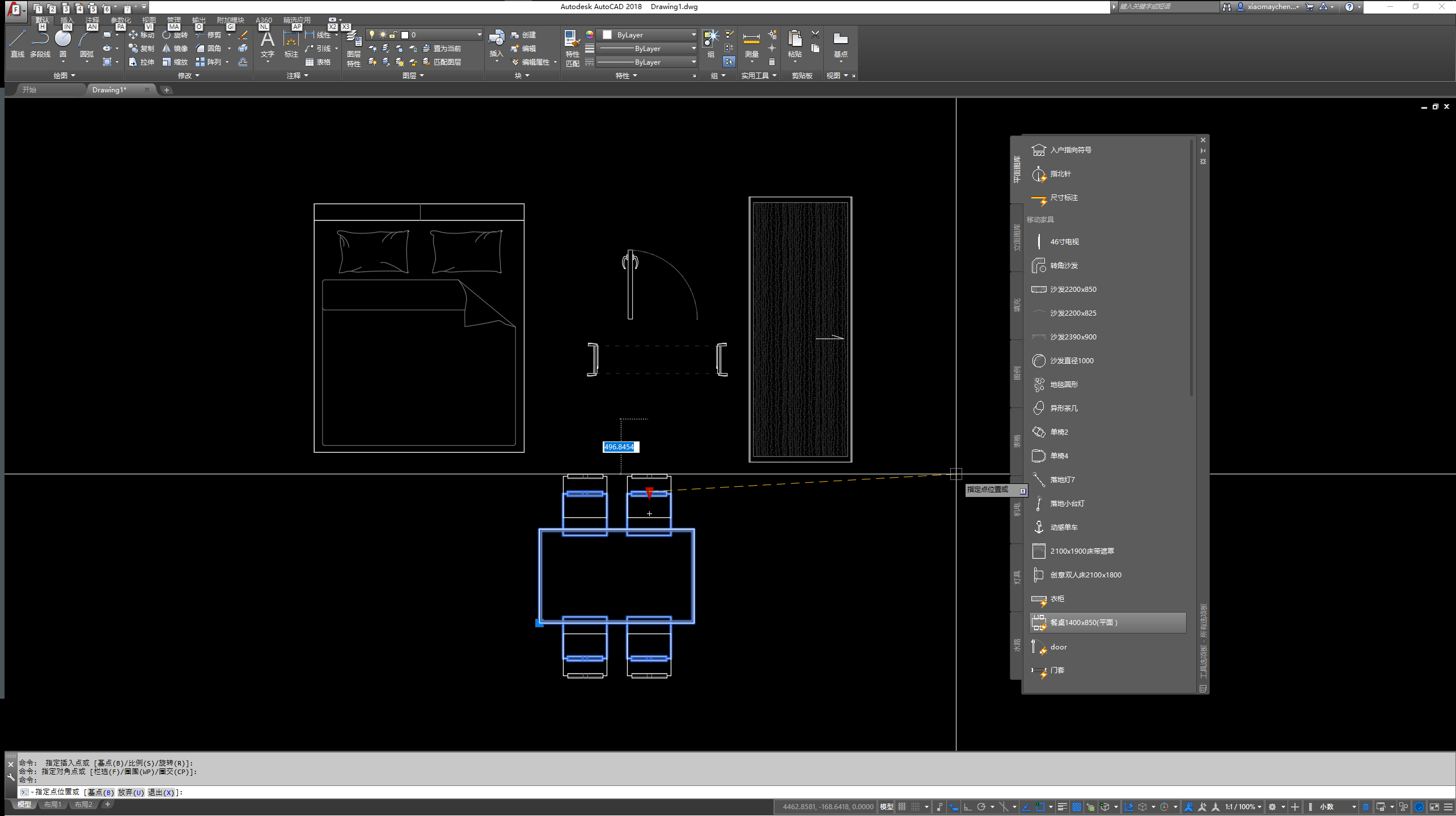
Task: Toggle ortho mode in status bar
Action: point(967,806)
